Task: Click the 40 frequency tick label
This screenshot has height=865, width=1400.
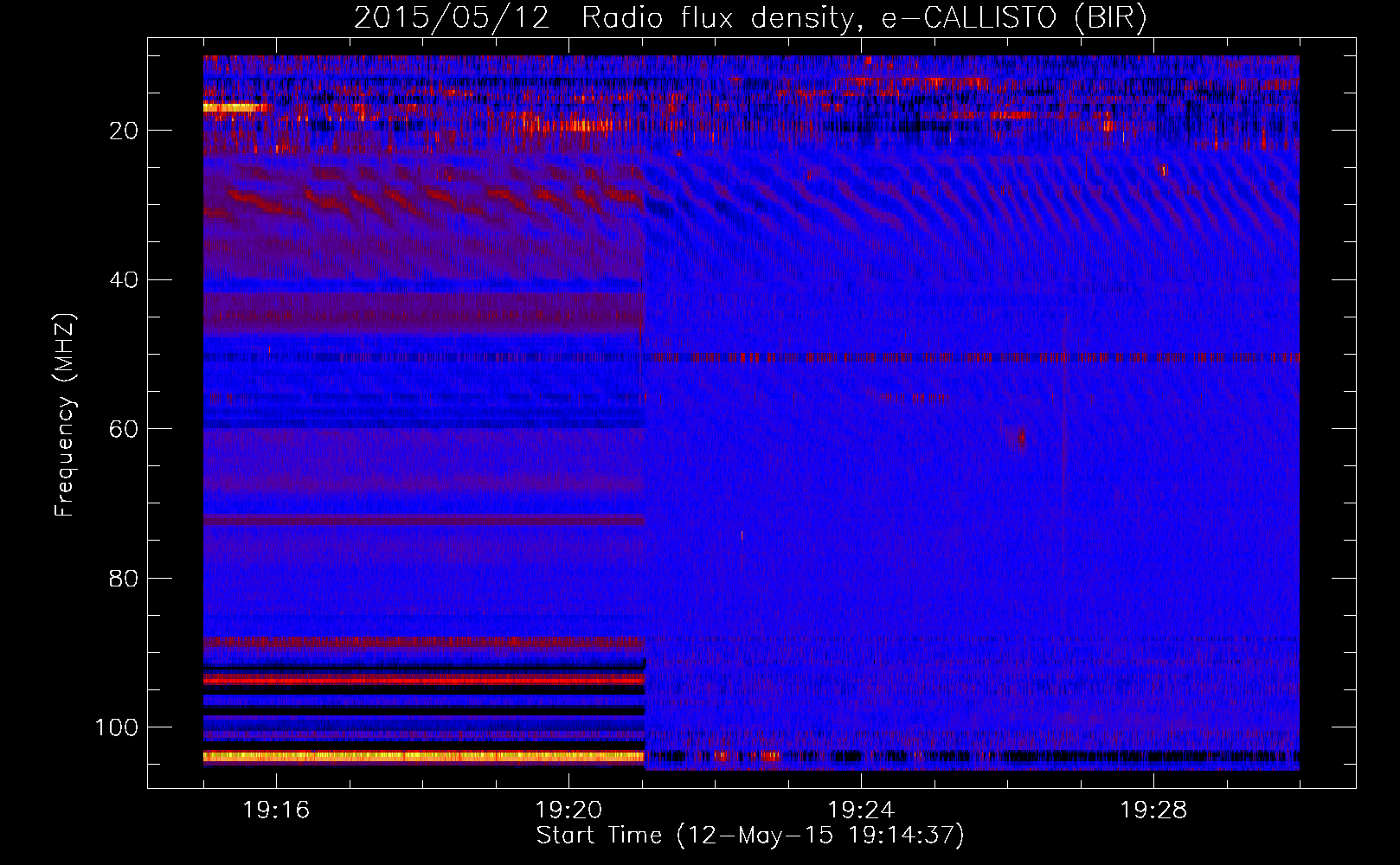Action: 124,280
